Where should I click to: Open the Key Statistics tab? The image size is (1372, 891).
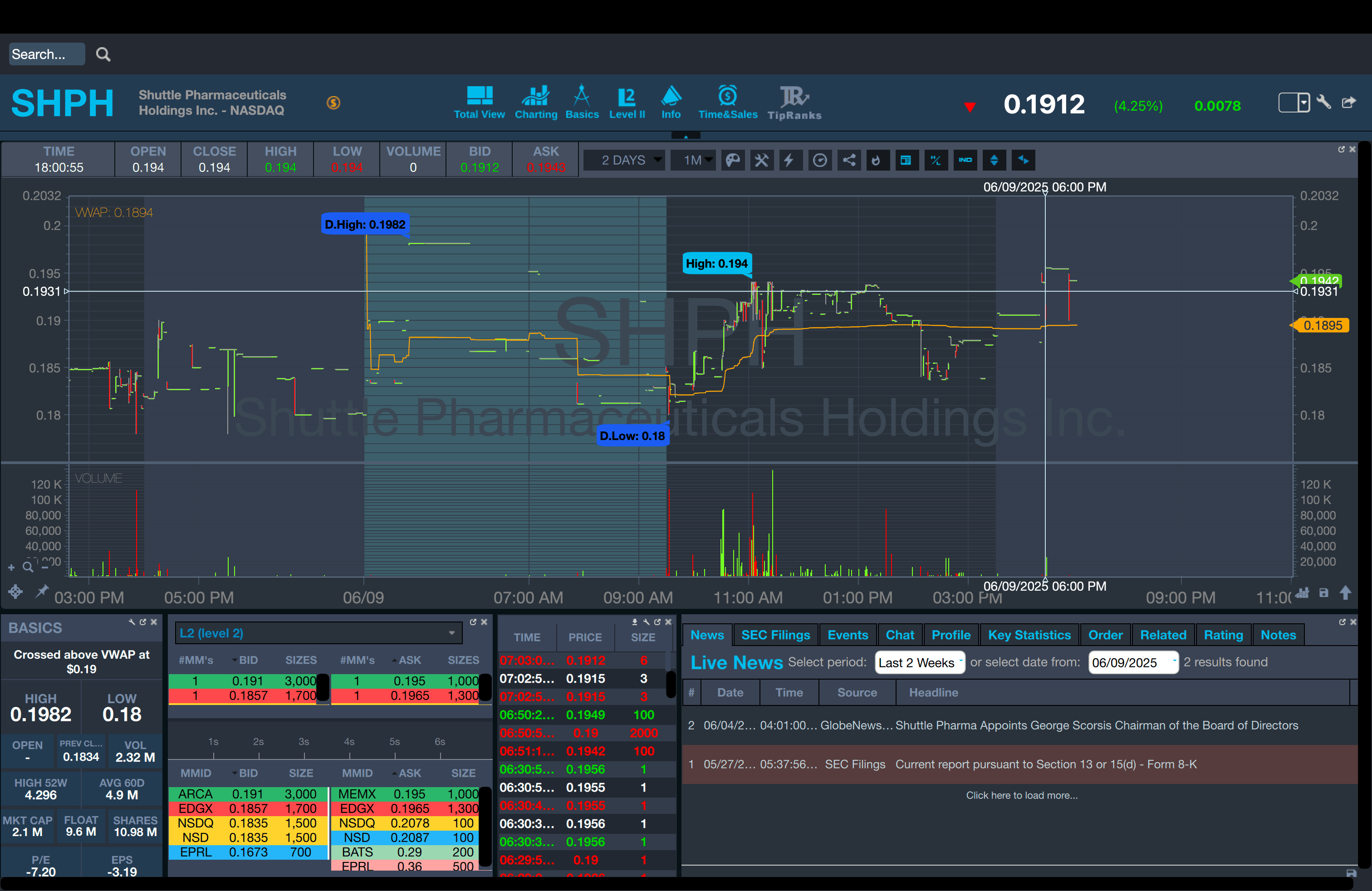pyautogui.click(x=1029, y=635)
